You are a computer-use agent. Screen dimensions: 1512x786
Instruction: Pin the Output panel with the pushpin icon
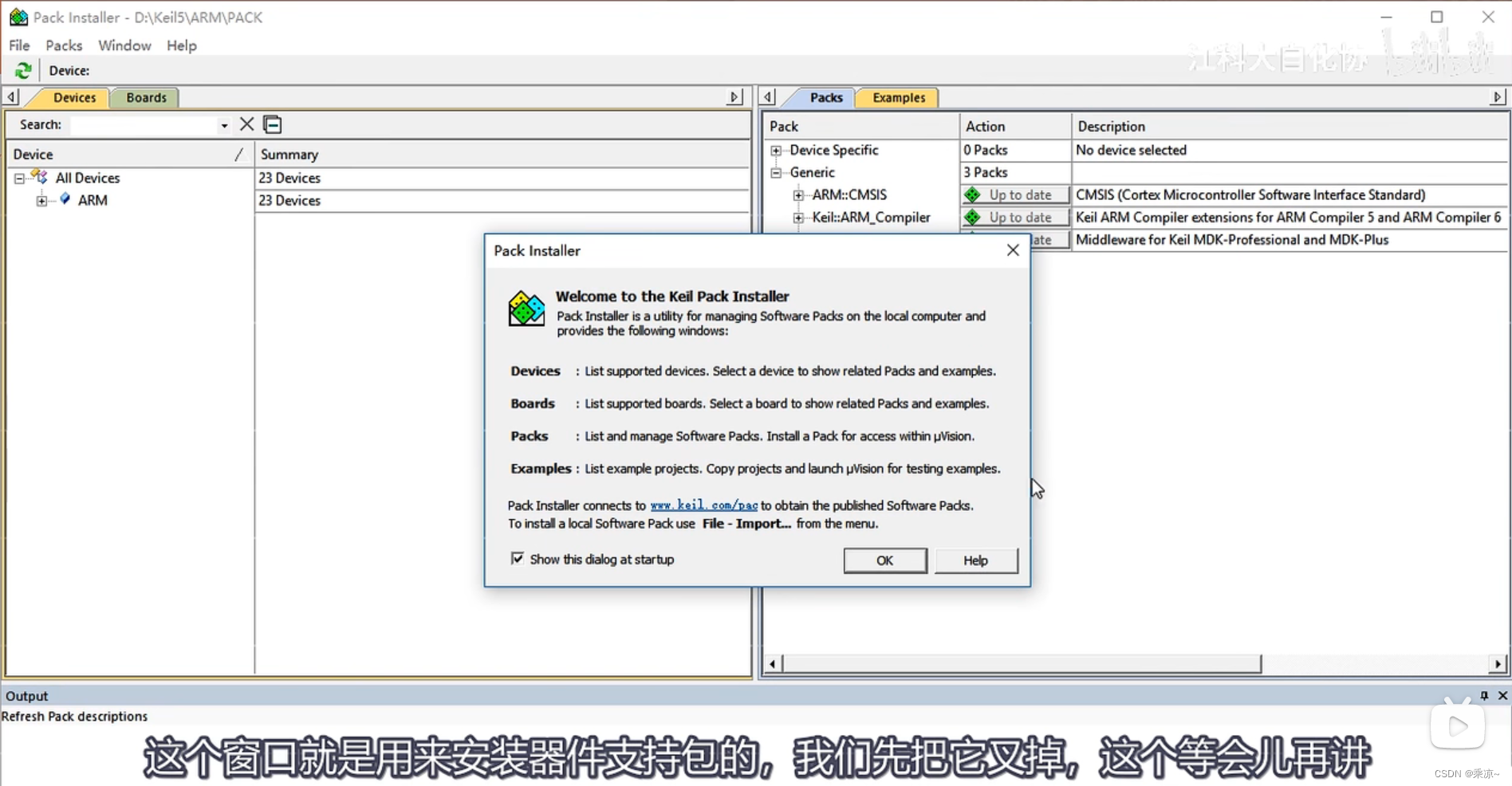coord(1484,695)
